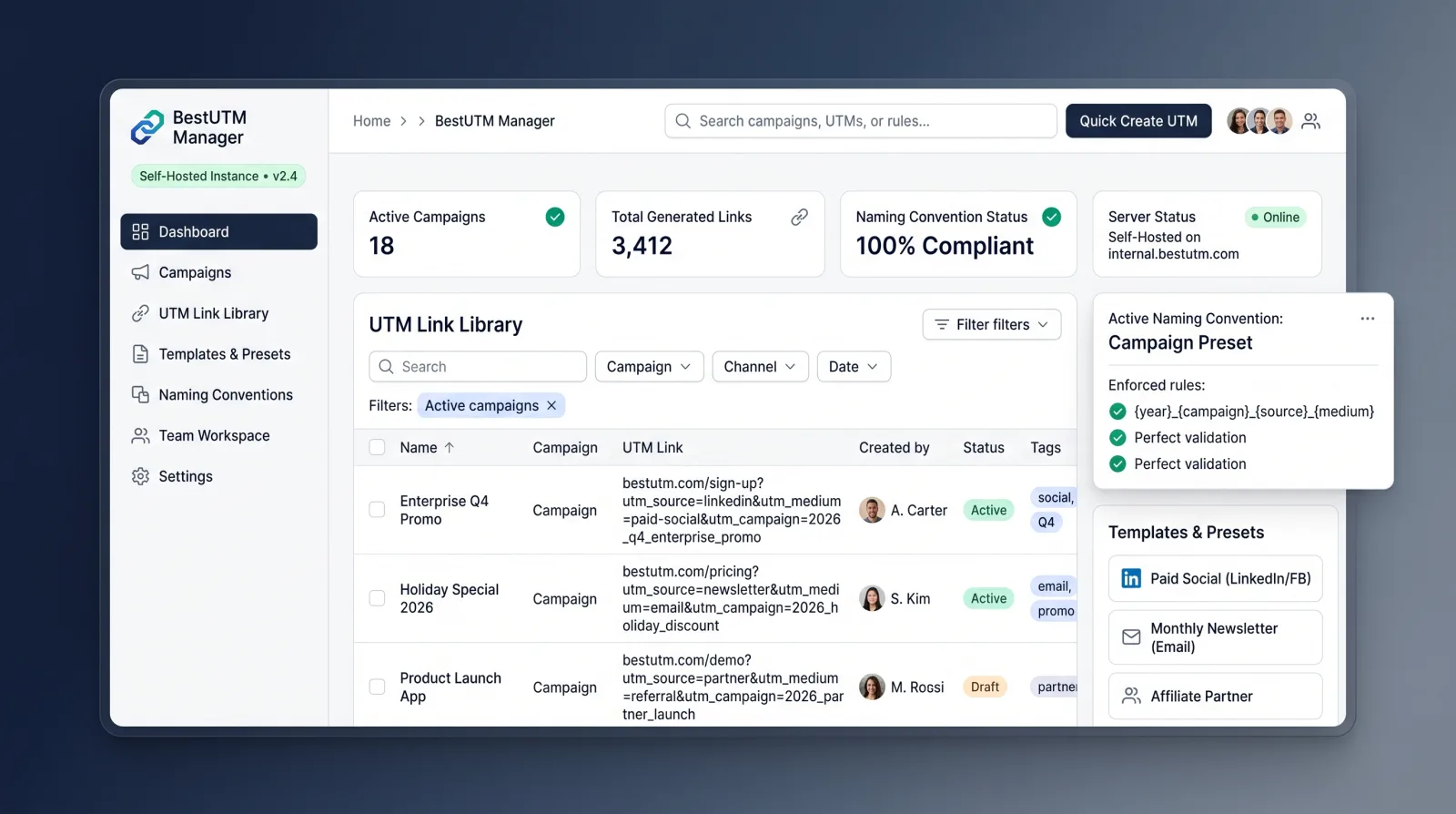The image size is (1456, 814).
Task: Open Templates & Presets in the sidebar
Action: pos(218,354)
